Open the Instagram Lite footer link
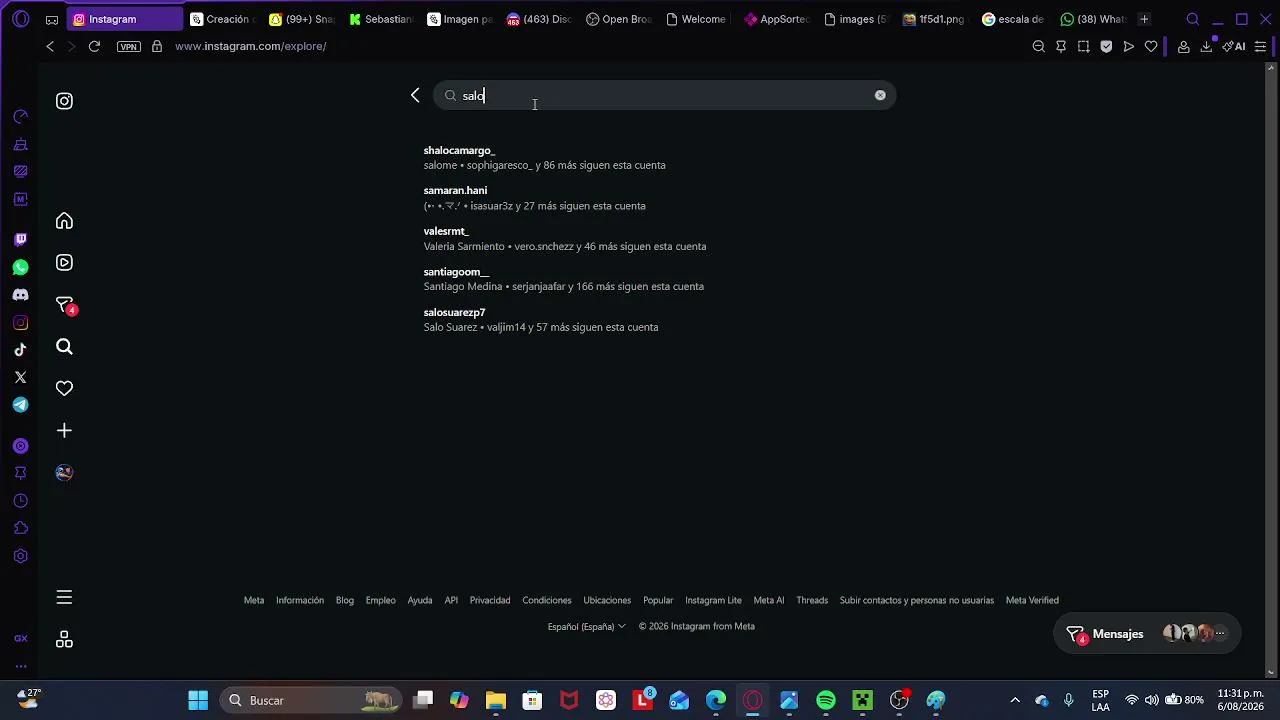Image resolution: width=1280 pixels, height=720 pixels. [x=713, y=600]
